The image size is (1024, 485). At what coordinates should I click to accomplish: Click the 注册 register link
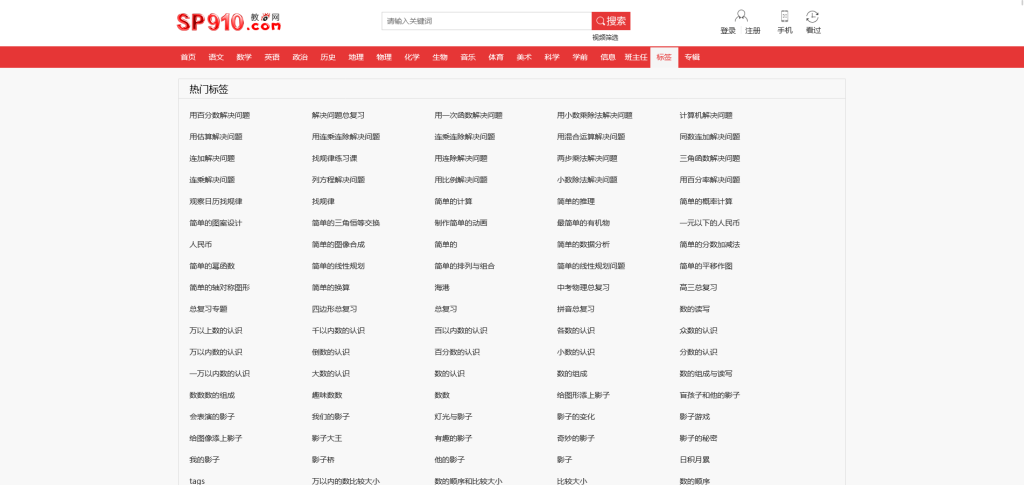tap(753, 31)
